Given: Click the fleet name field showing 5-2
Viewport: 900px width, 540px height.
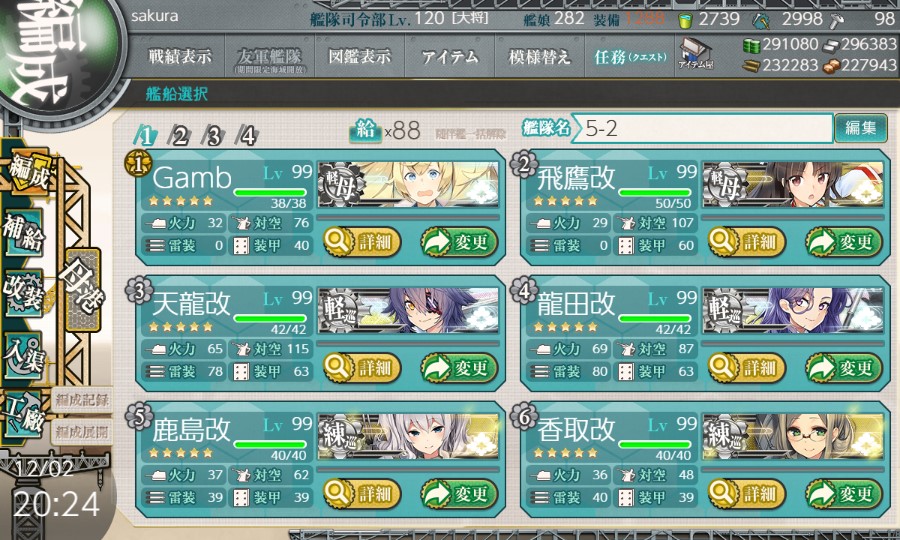Looking at the screenshot, I should [703, 129].
